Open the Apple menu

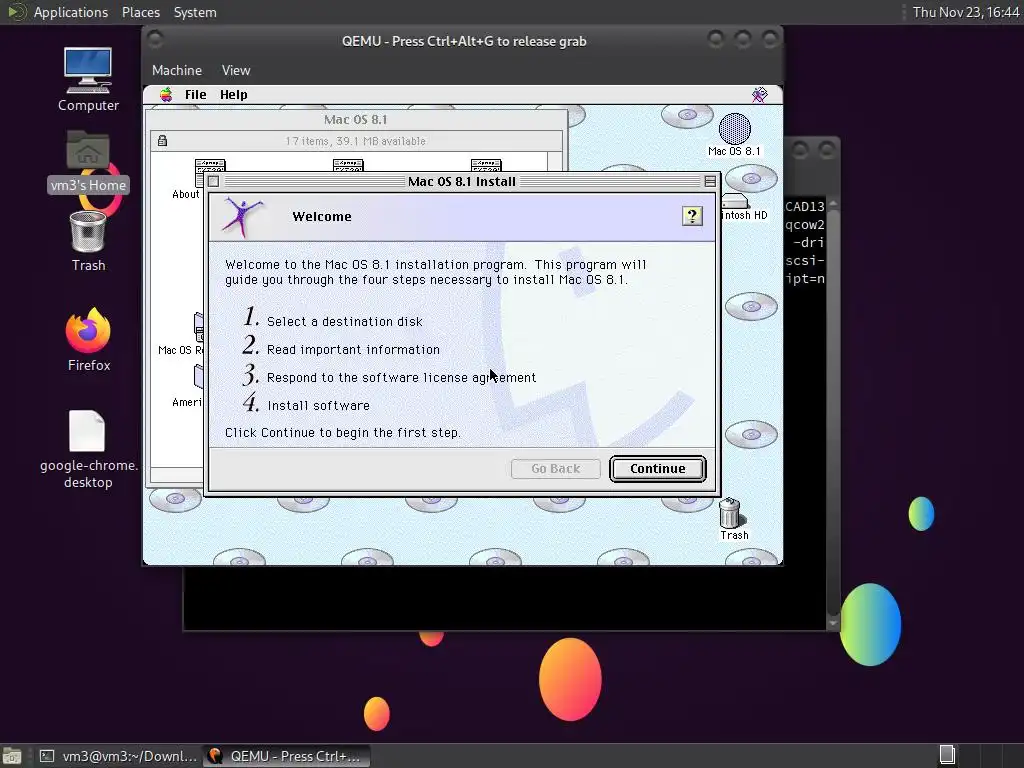166,95
